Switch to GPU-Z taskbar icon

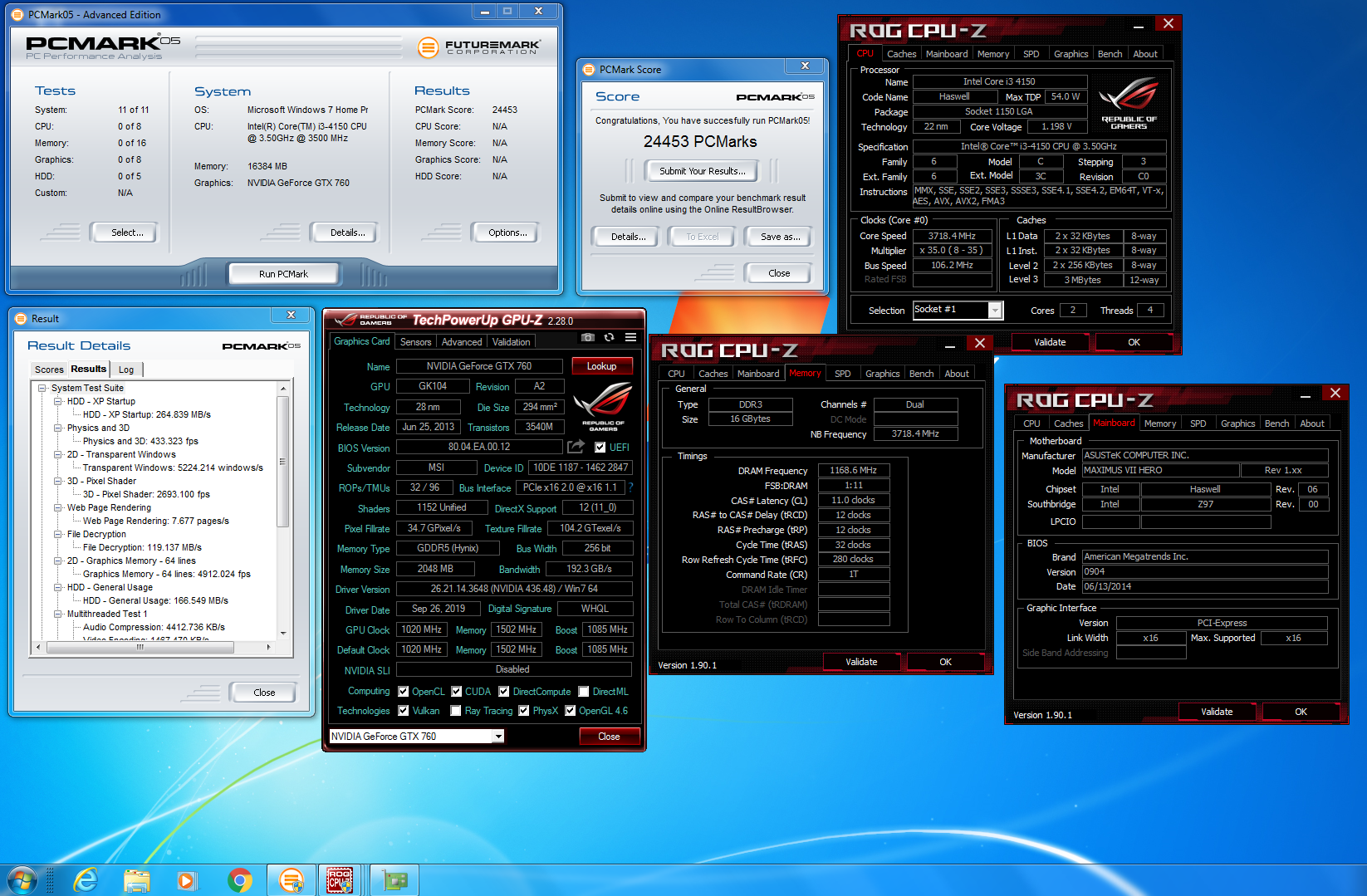[394, 880]
